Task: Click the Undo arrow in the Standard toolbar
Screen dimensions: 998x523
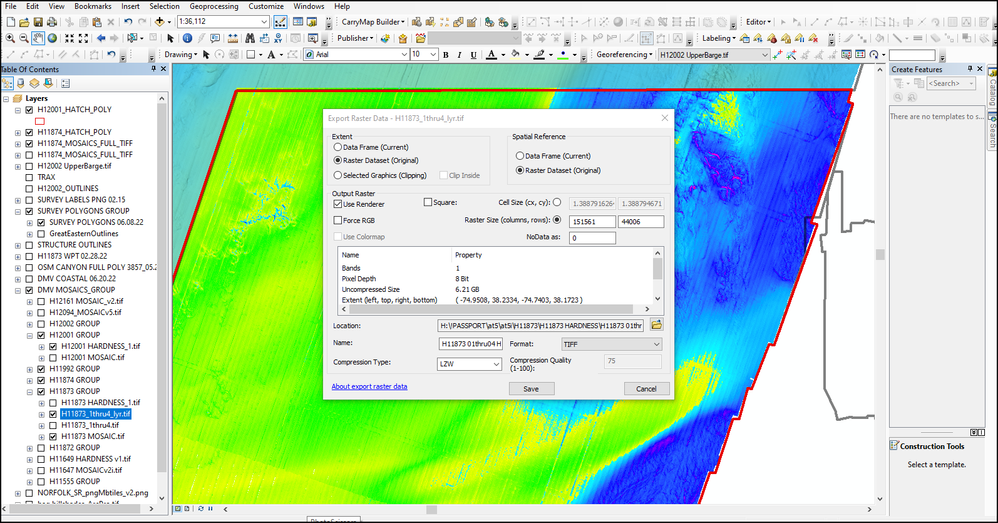Action: (x=128, y=22)
